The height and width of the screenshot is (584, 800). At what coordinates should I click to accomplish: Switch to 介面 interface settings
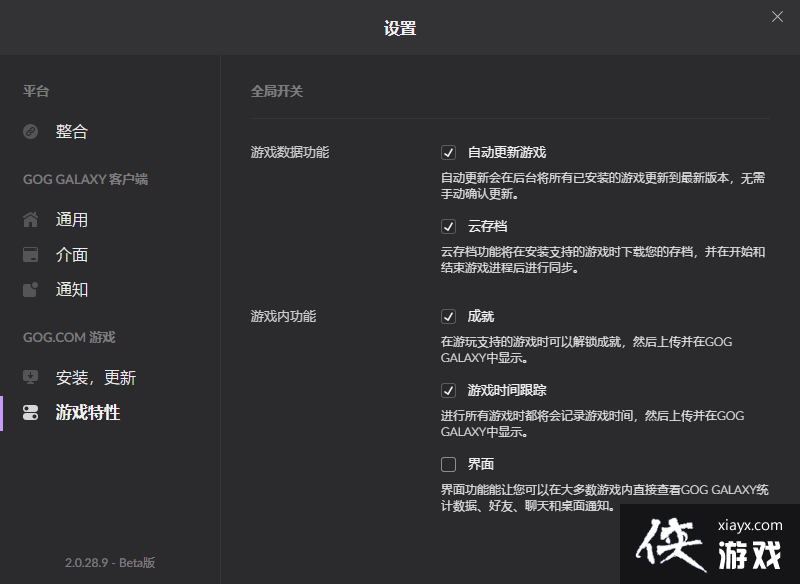pyautogui.click(x=72, y=255)
